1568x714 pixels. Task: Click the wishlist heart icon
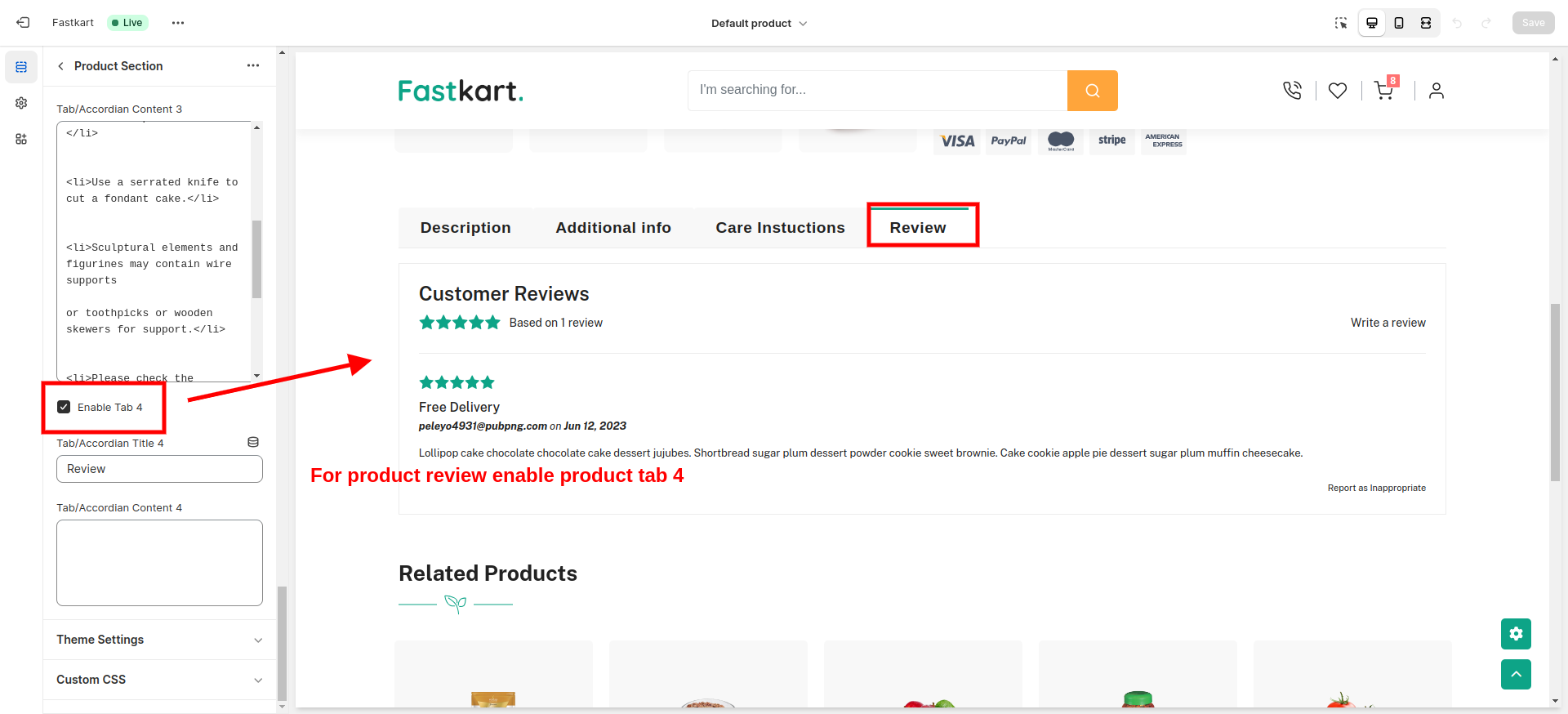(1337, 91)
